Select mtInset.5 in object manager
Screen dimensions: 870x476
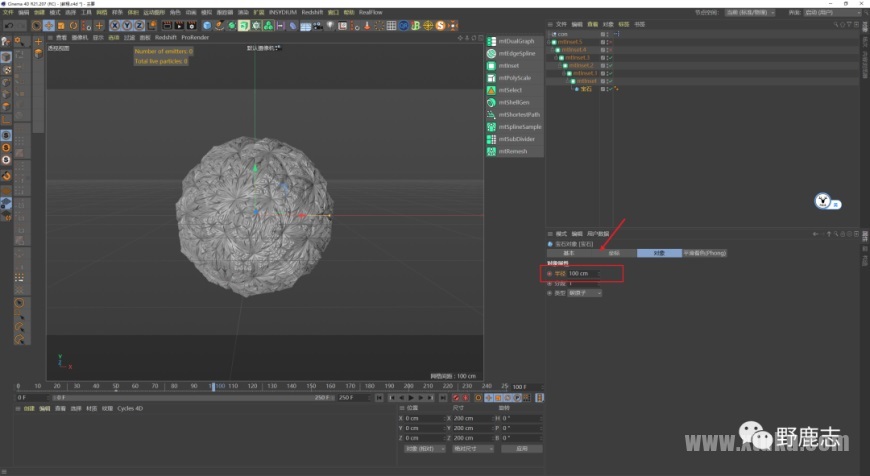pos(570,42)
